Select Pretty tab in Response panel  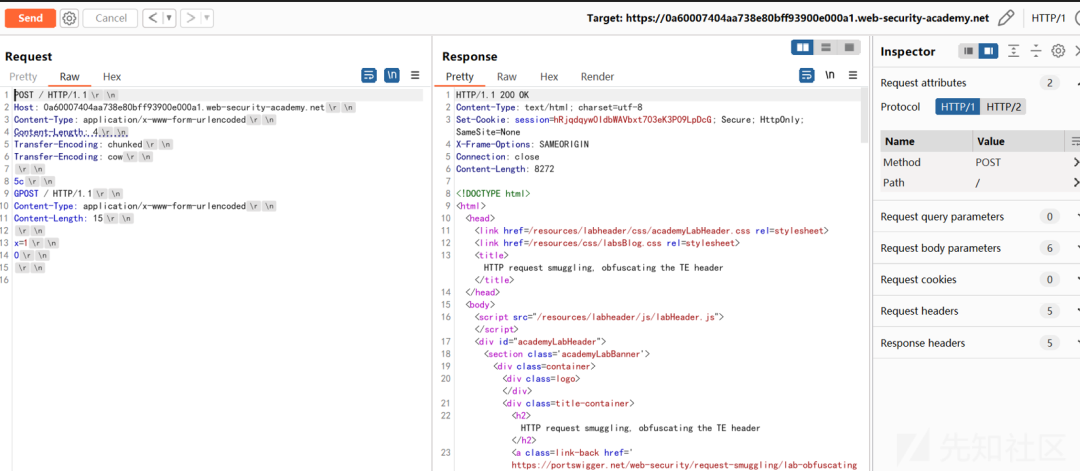(460, 76)
